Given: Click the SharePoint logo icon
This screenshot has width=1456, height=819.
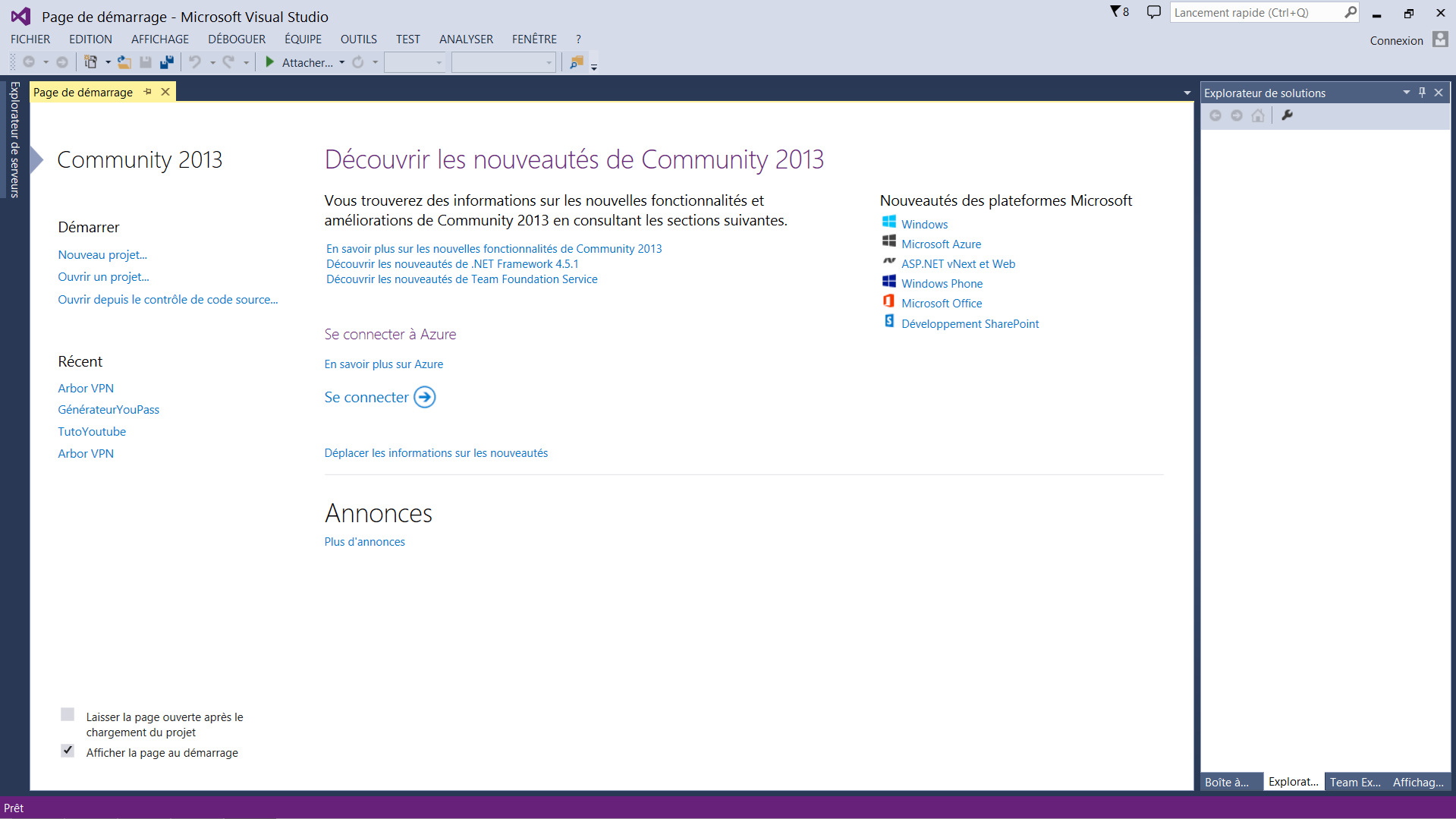Looking at the screenshot, I should [x=888, y=322].
